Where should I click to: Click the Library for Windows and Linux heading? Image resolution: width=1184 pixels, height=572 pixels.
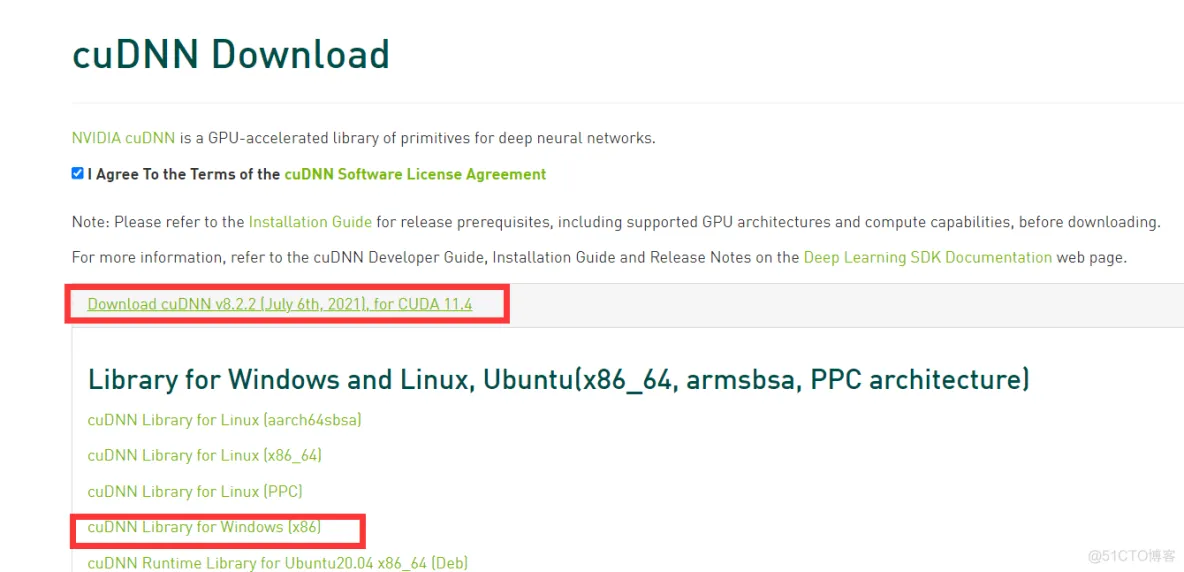tap(559, 380)
